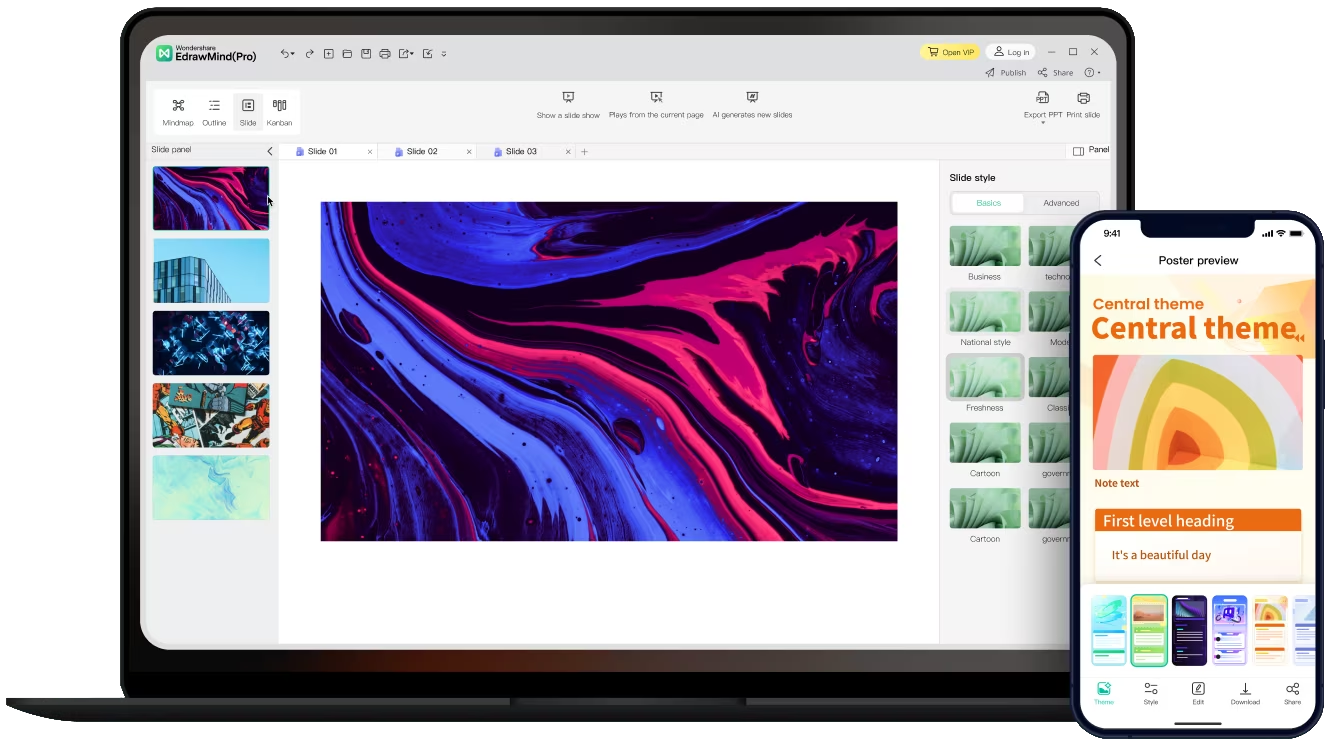Click the save floppy disk icon

[366, 54]
